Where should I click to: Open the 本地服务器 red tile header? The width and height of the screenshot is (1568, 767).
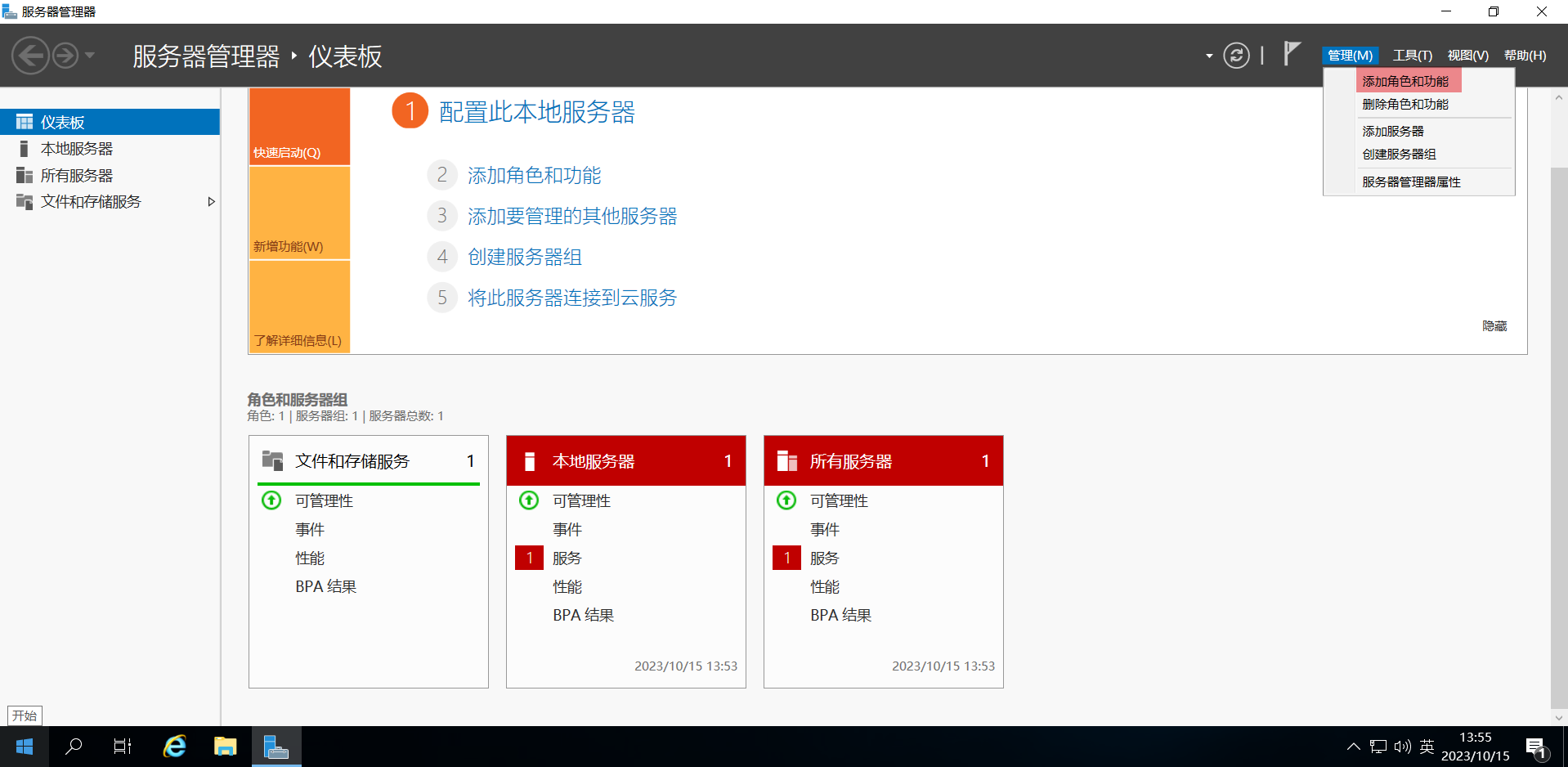tap(626, 460)
